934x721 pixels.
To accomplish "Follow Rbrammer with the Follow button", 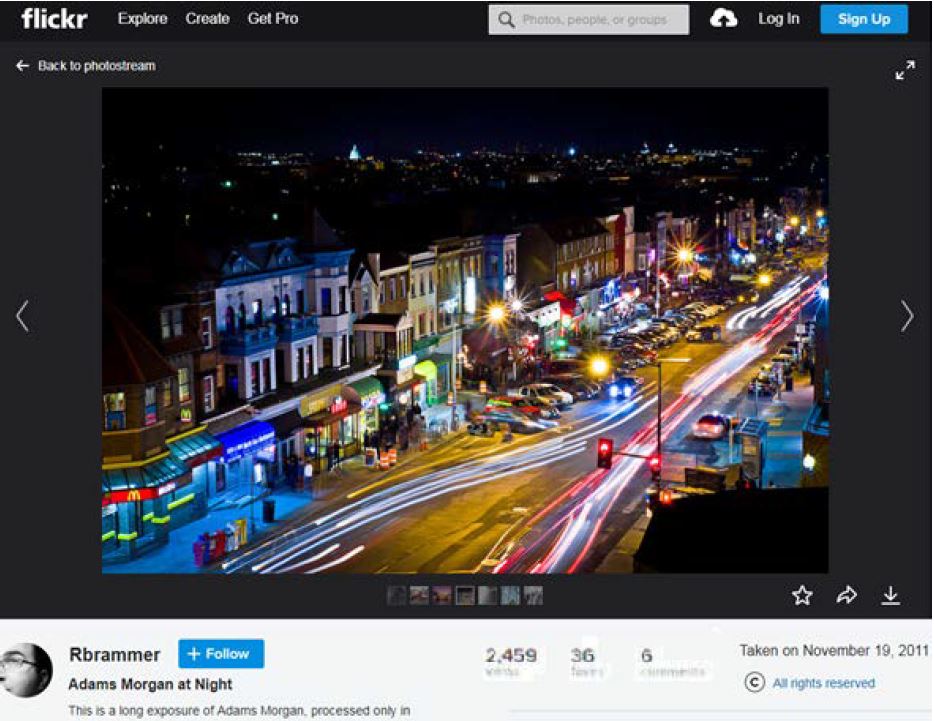I will [x=221, y=654].
